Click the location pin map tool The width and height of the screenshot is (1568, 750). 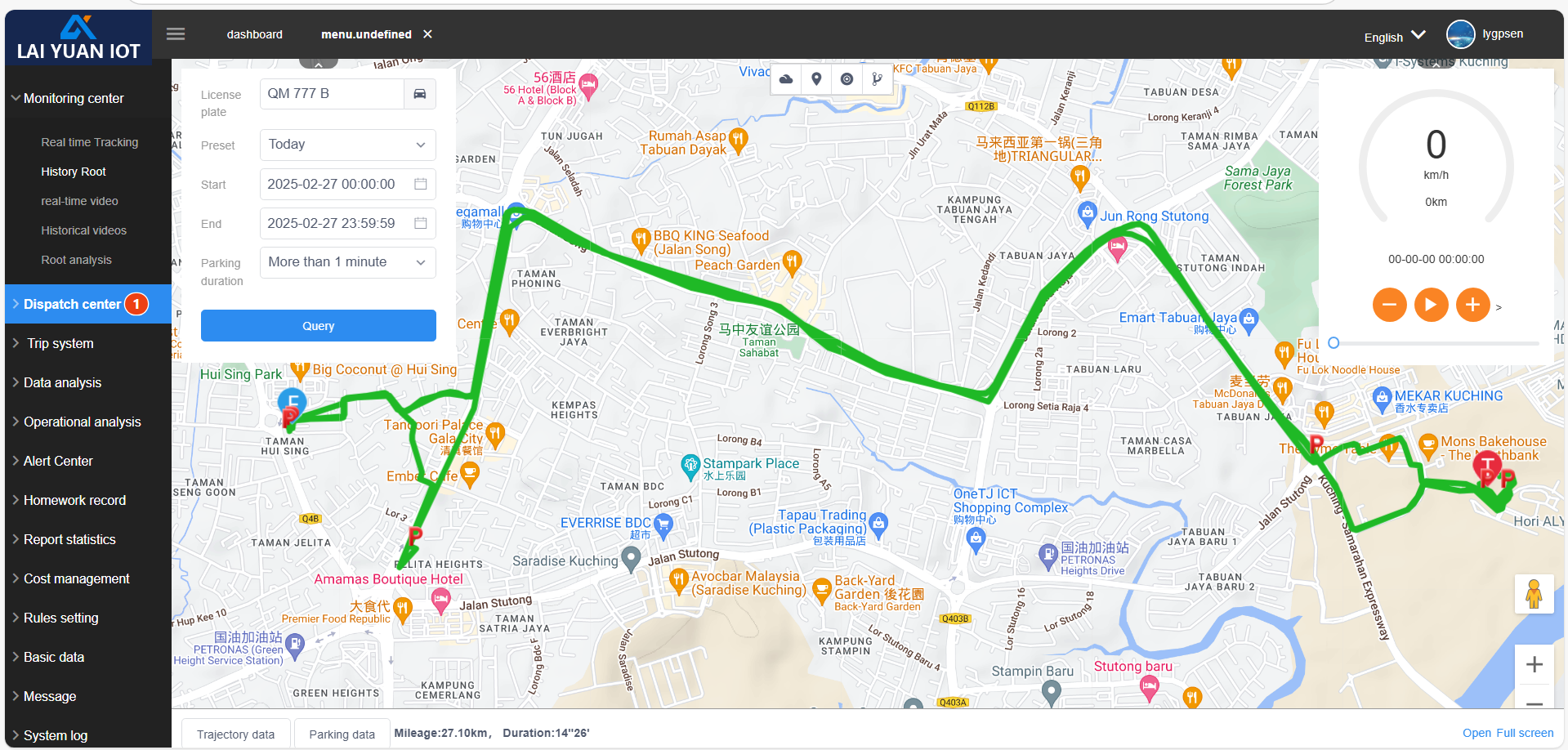(x=816, y=79)
